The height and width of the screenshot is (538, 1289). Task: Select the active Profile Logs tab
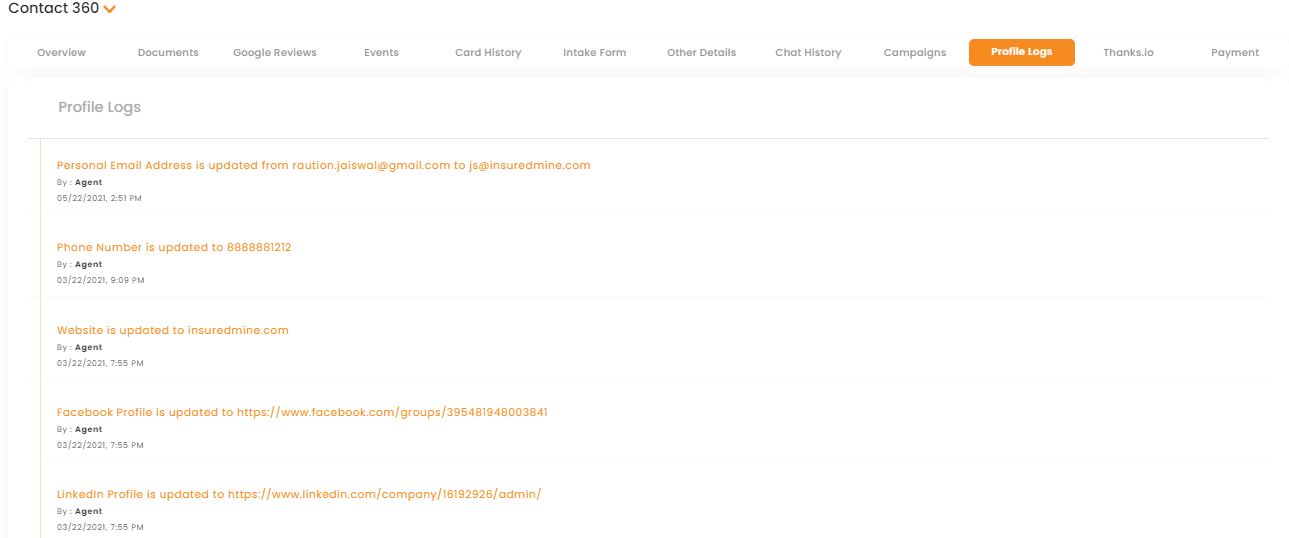1022,52
